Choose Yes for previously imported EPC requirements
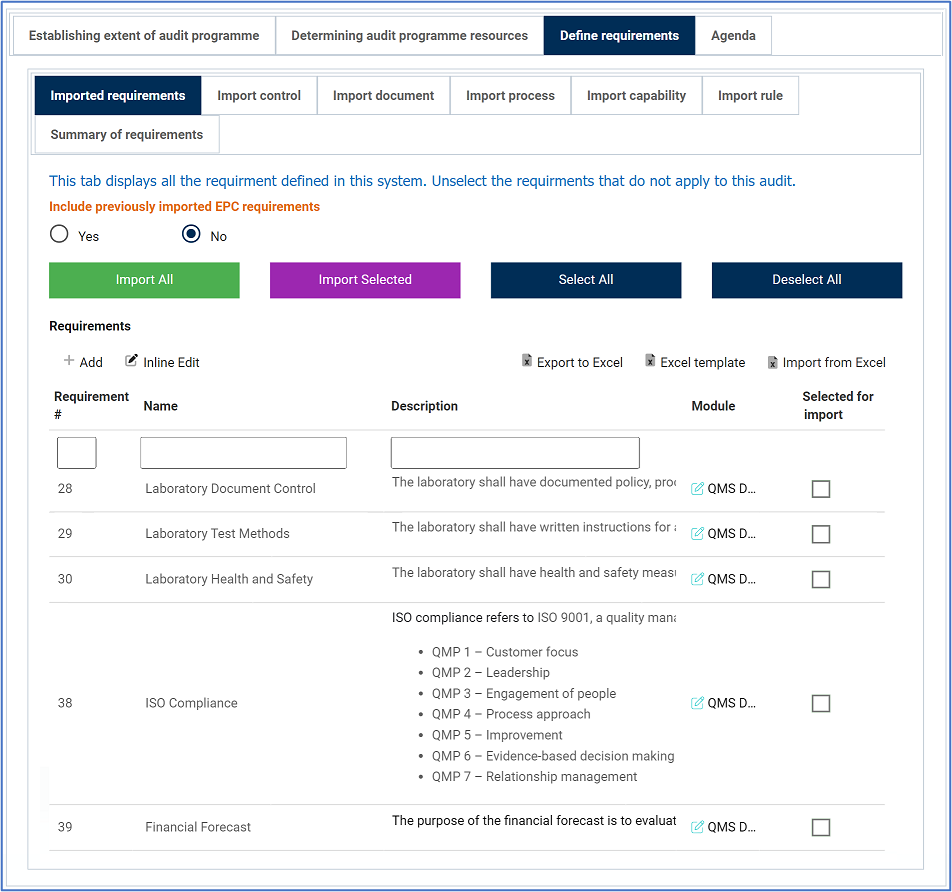Viewport: 952px width, 892px height. (60, 235)
